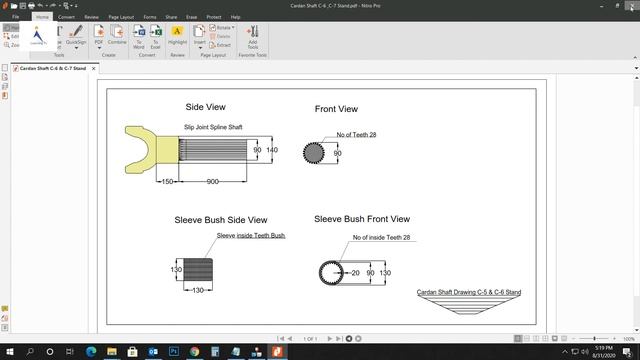The image size is (640, 360).
Task: Delete pages in Page Layout group
Action: [220, 36]
